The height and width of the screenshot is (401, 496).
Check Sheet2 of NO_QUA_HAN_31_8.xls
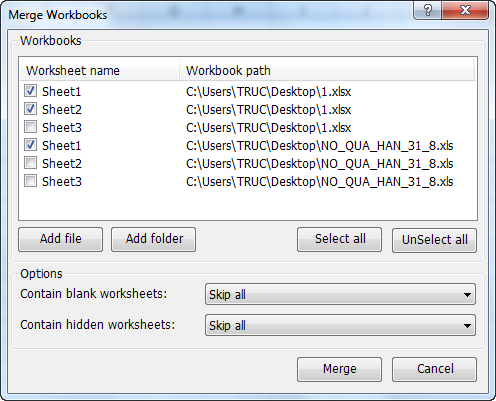pyautogui.click(x=30, y=163)
